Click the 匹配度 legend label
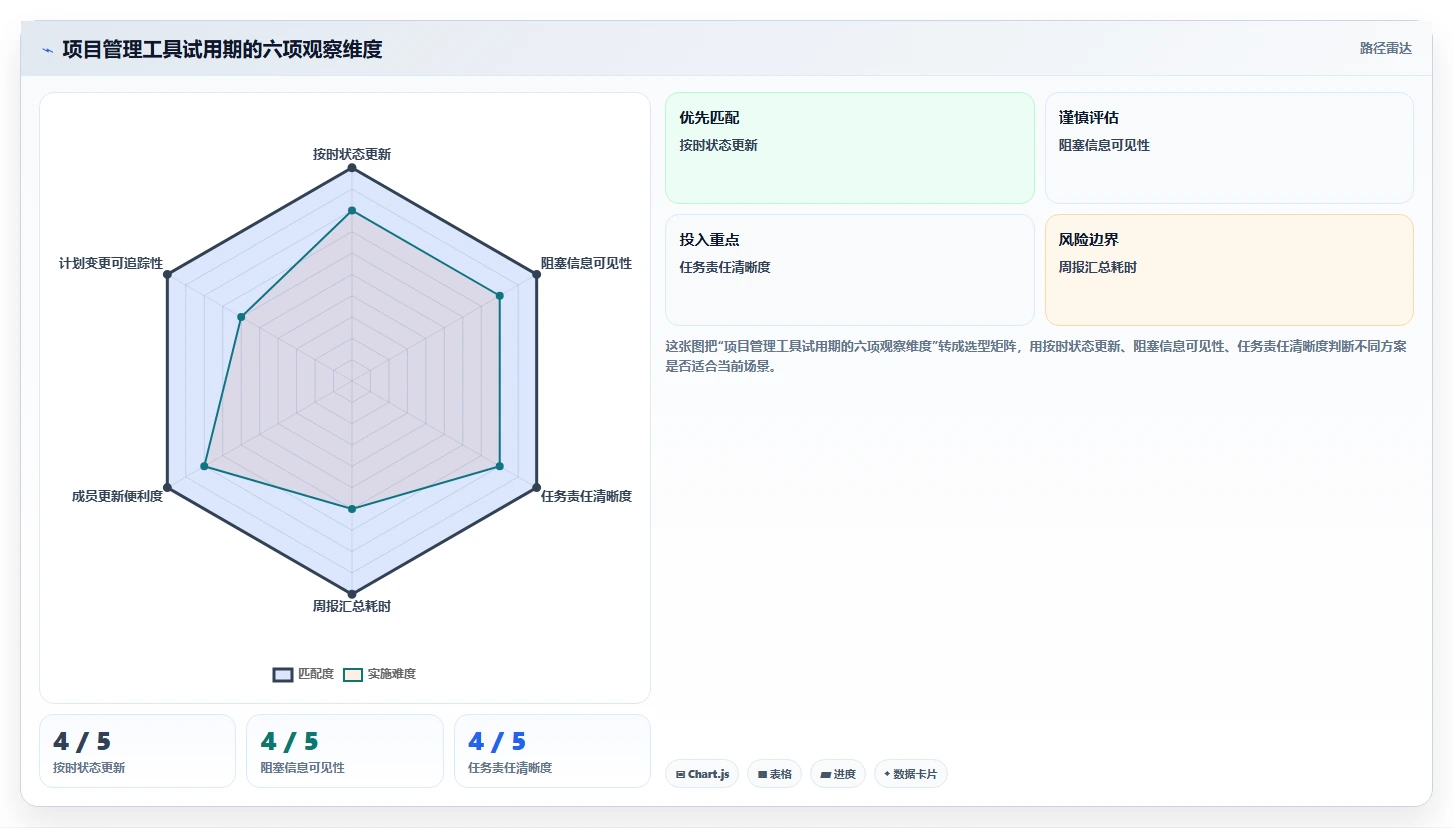The width and height of the screenshot is (1453, 828). [316, 674]
